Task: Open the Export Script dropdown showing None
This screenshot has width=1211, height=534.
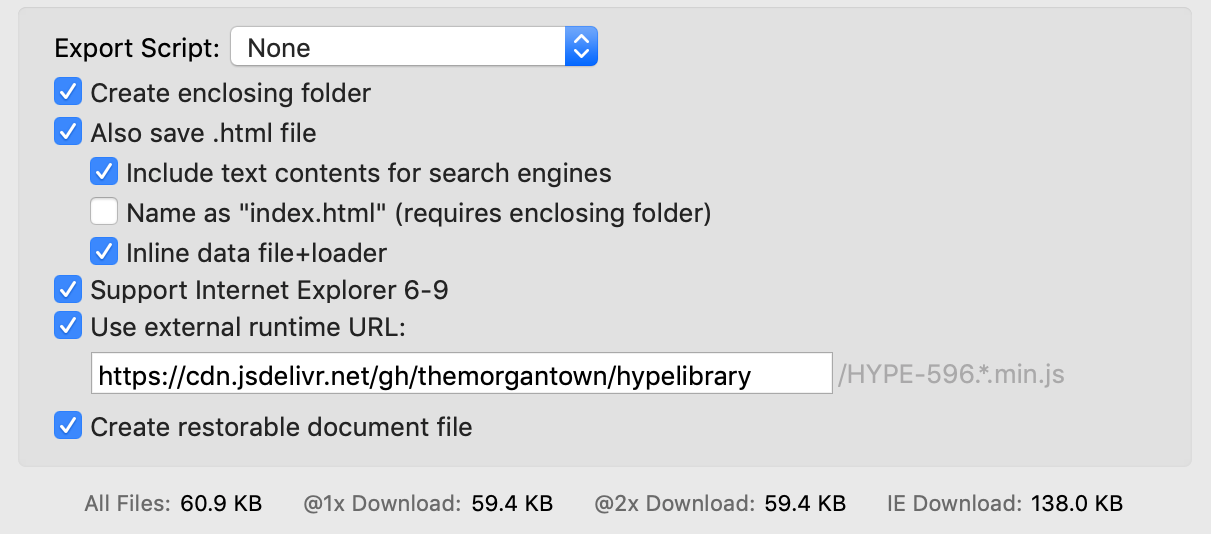Action: tap(398, 47)
